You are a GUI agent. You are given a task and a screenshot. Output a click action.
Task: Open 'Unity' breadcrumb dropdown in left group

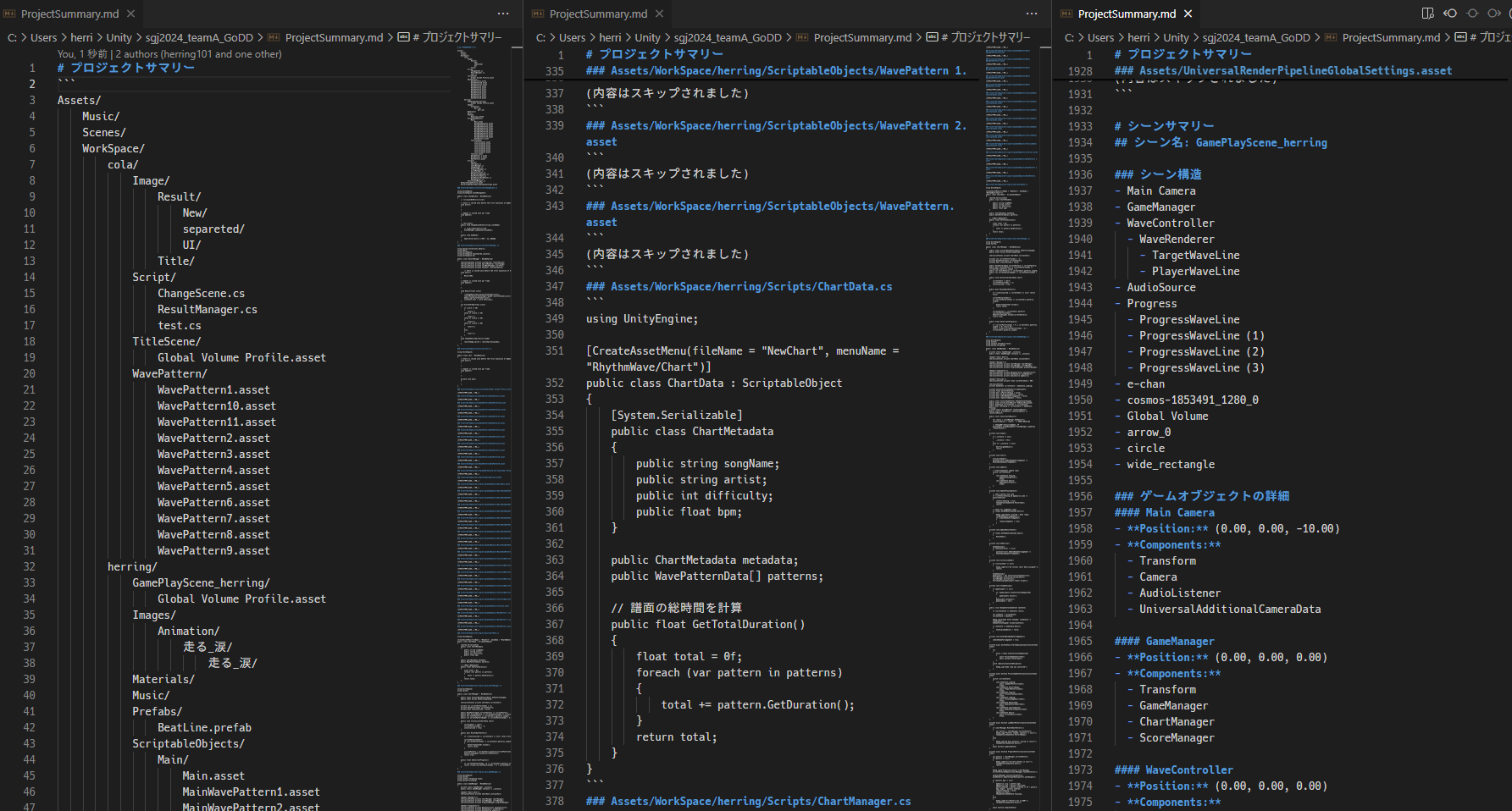point(119,37)
